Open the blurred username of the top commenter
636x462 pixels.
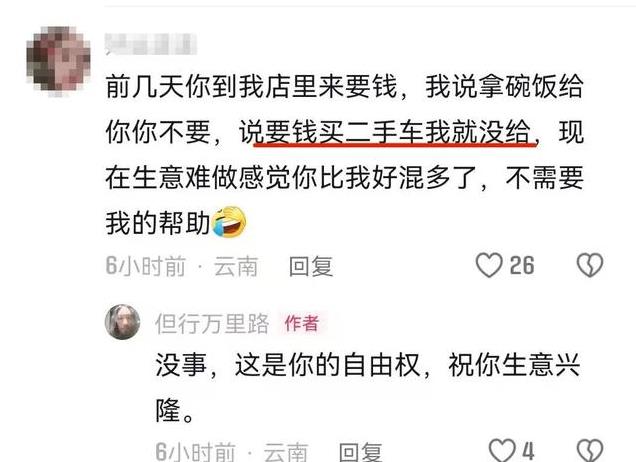coord(151,44)
